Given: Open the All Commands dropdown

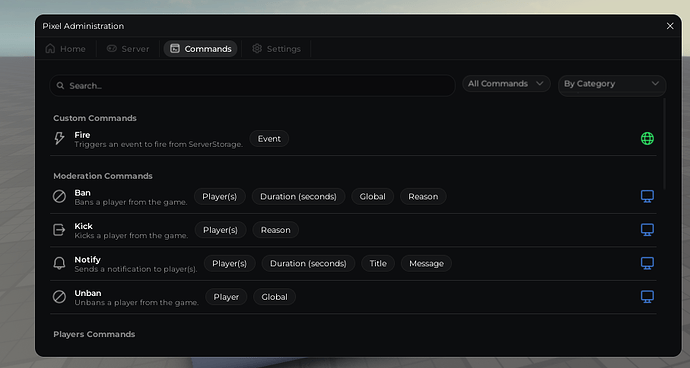Looking at the screenshot, I should (x=506, y=84).
